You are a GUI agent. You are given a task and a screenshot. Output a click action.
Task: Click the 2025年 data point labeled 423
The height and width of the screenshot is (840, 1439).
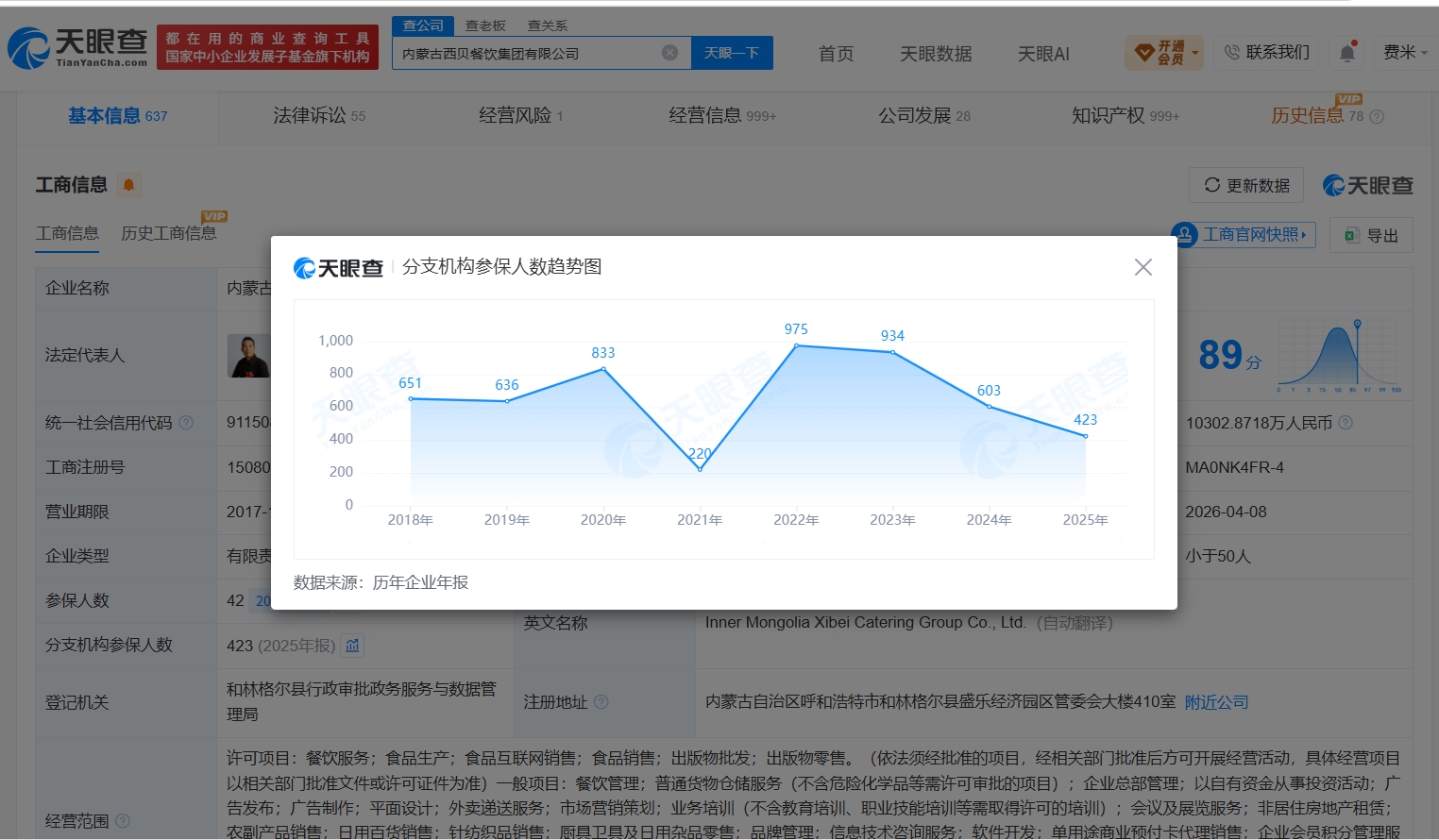1086,436
